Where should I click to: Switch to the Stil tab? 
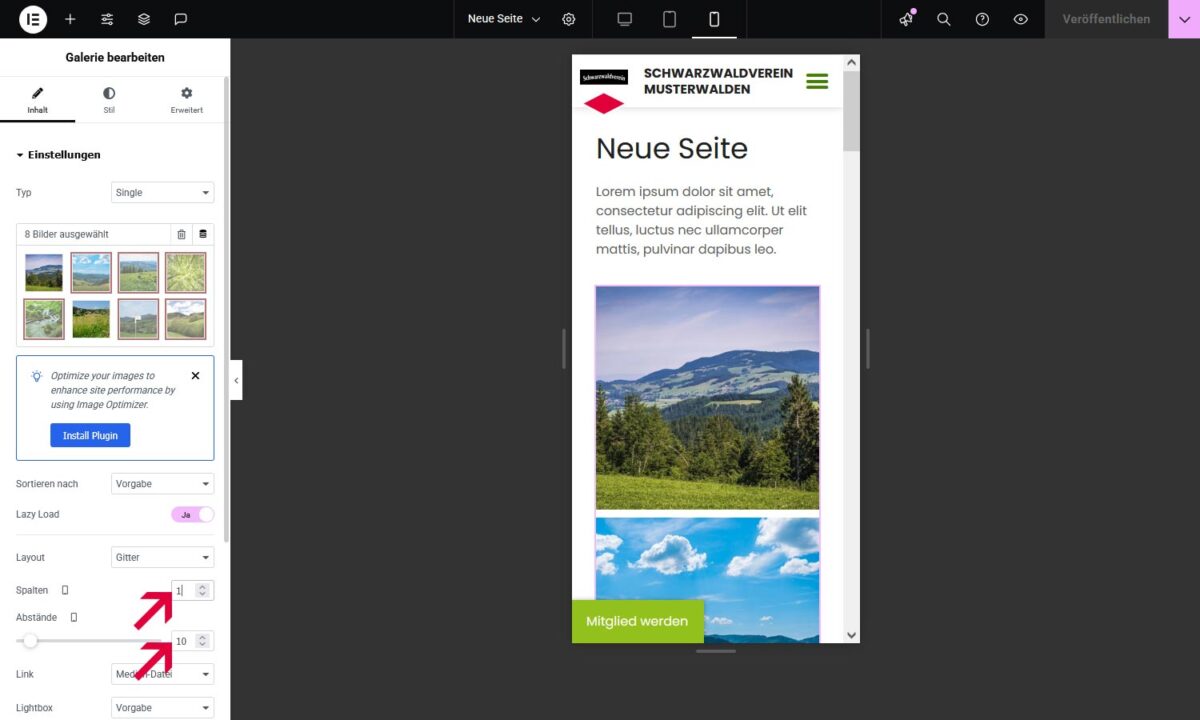pos(109,100)
